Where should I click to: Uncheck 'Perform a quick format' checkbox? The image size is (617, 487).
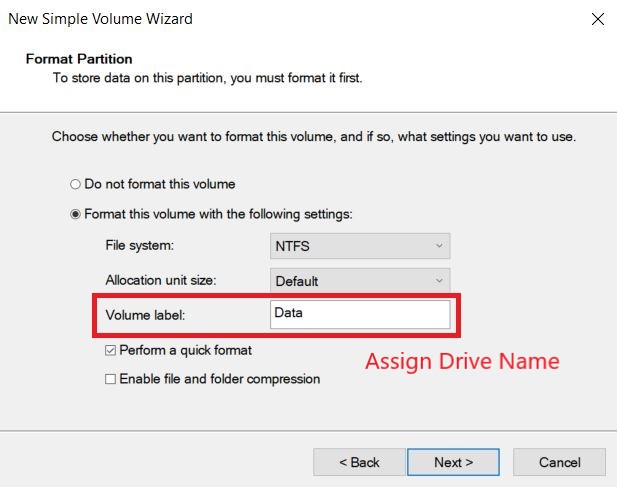point(111,350)
